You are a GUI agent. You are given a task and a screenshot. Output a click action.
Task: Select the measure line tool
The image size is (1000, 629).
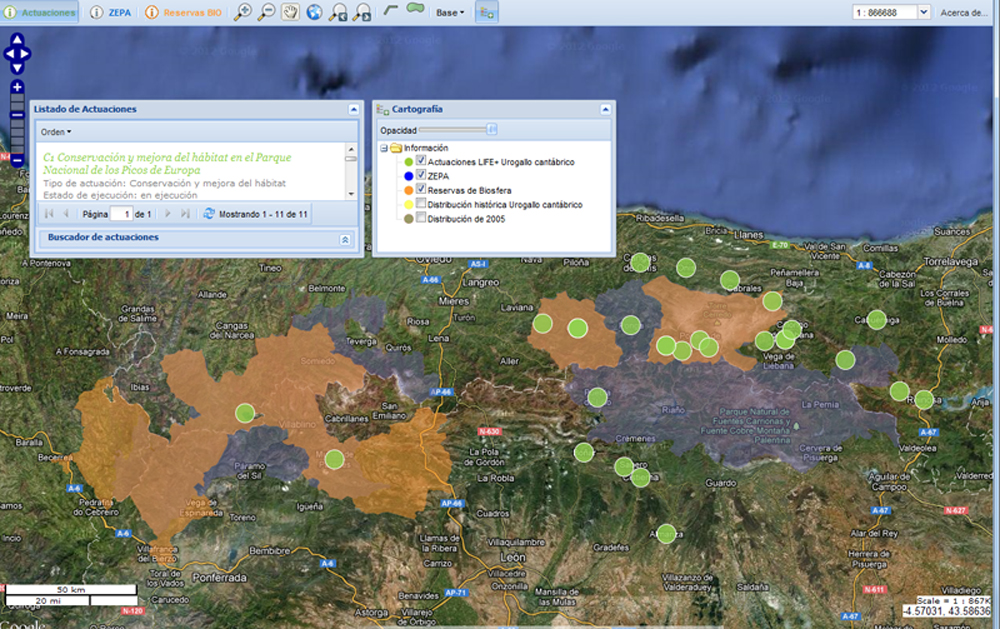pos(392,11)
